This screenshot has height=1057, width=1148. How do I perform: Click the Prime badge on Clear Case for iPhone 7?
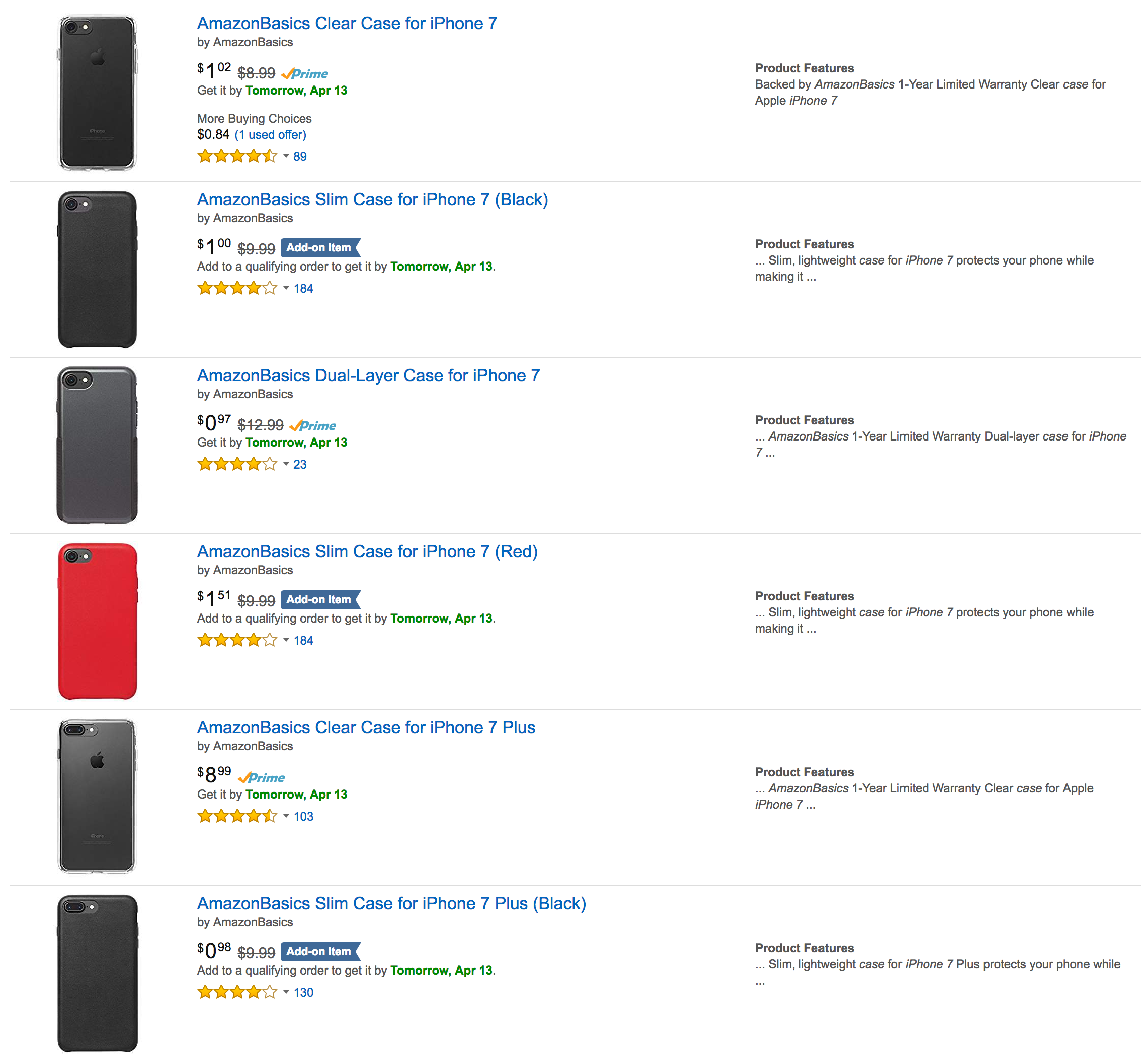point(305,72)
